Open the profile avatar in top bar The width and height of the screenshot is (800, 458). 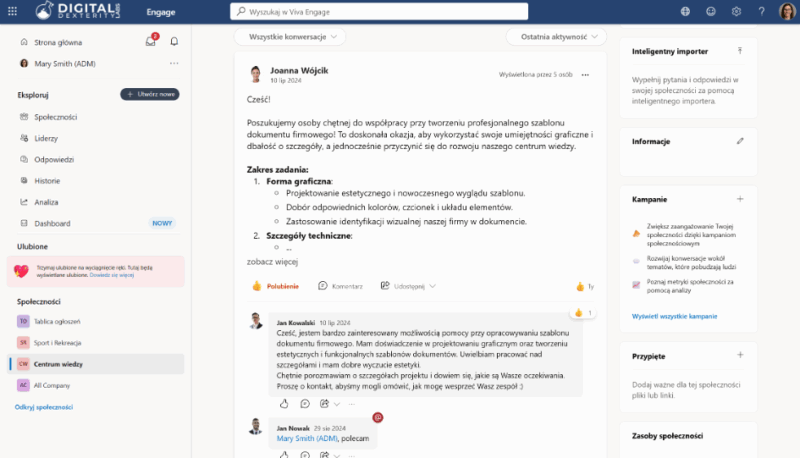[x=787, y=11]
